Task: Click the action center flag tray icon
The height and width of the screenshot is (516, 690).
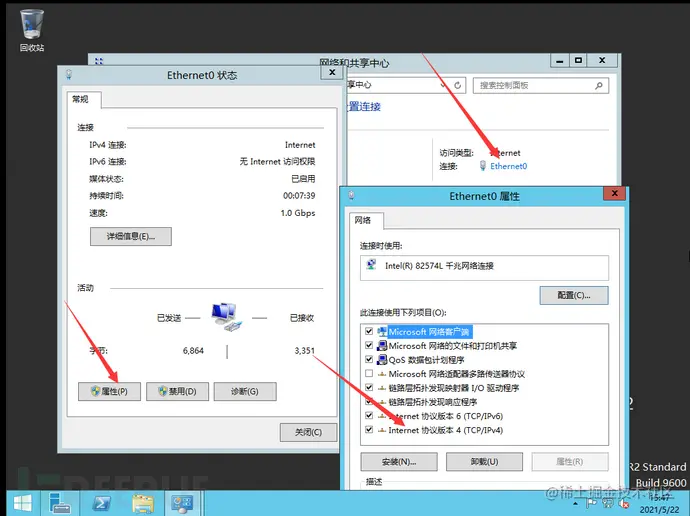Action: [x=592, y=503]
